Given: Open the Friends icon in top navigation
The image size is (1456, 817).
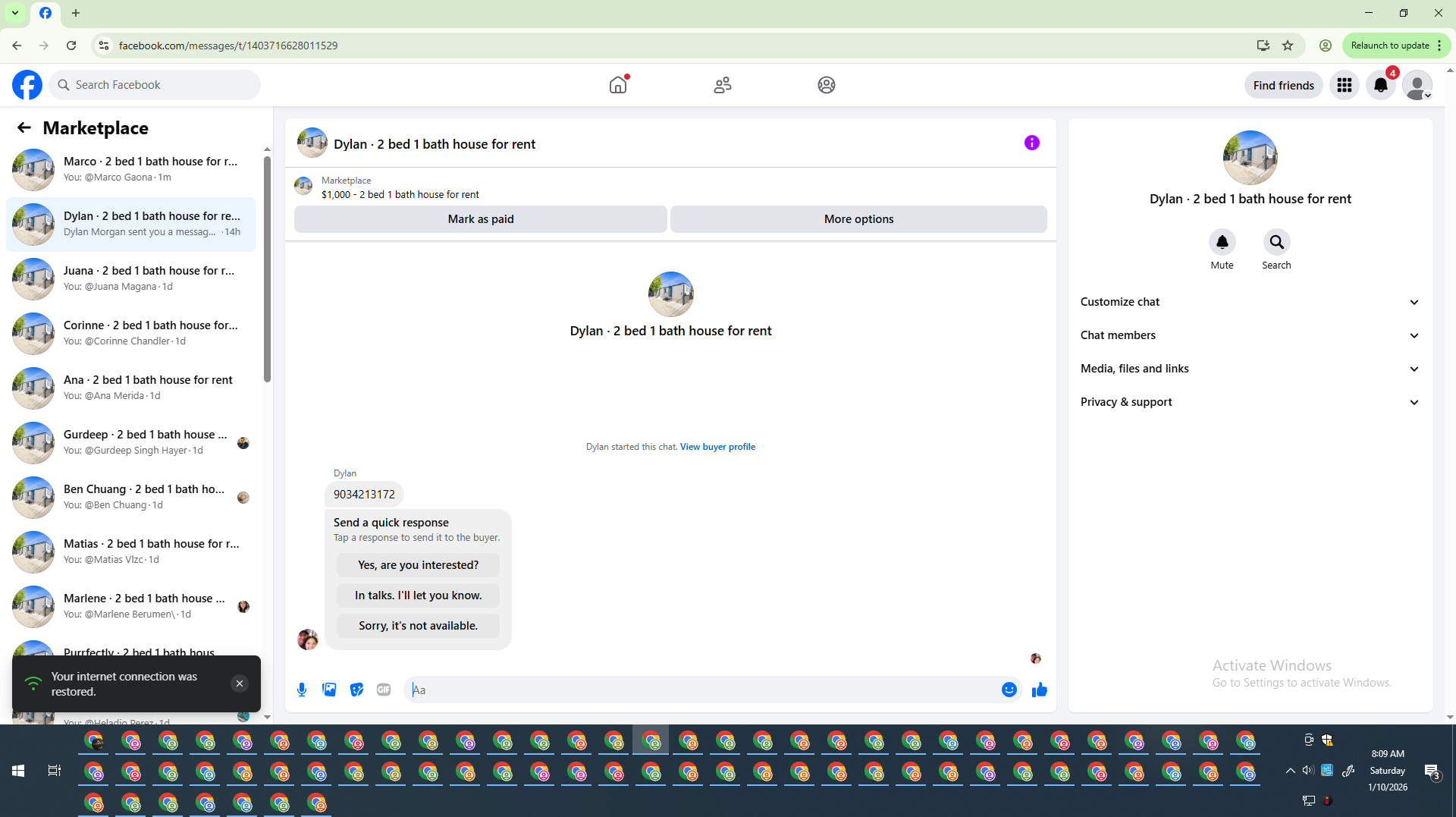Looking at the screenshot, I should click(x=723, y=85).
